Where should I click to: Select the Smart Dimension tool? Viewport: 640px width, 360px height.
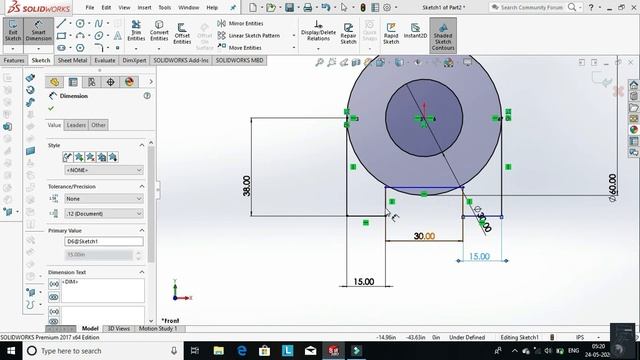(38, 31)
